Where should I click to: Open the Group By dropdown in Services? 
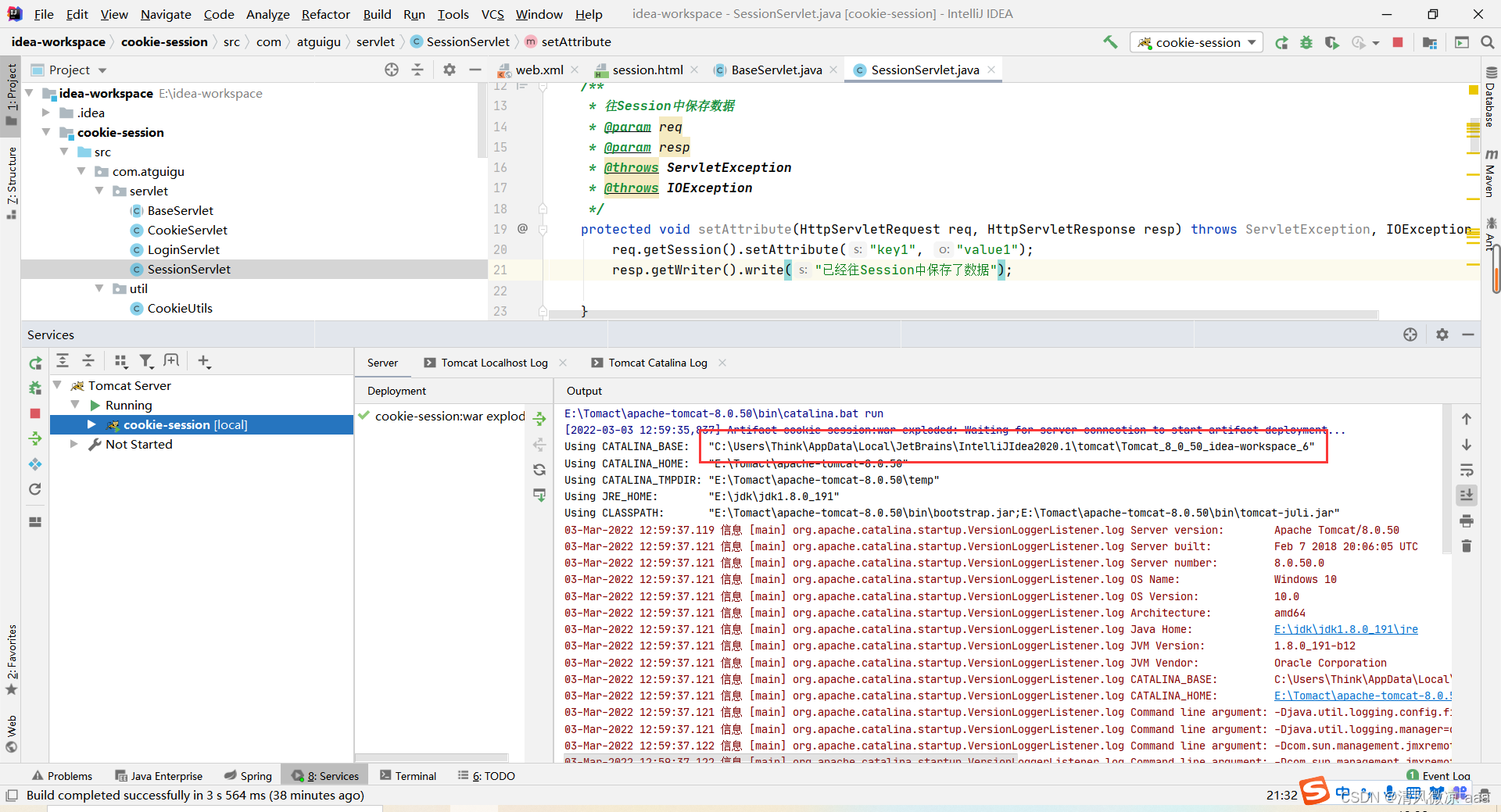point(120,360)
